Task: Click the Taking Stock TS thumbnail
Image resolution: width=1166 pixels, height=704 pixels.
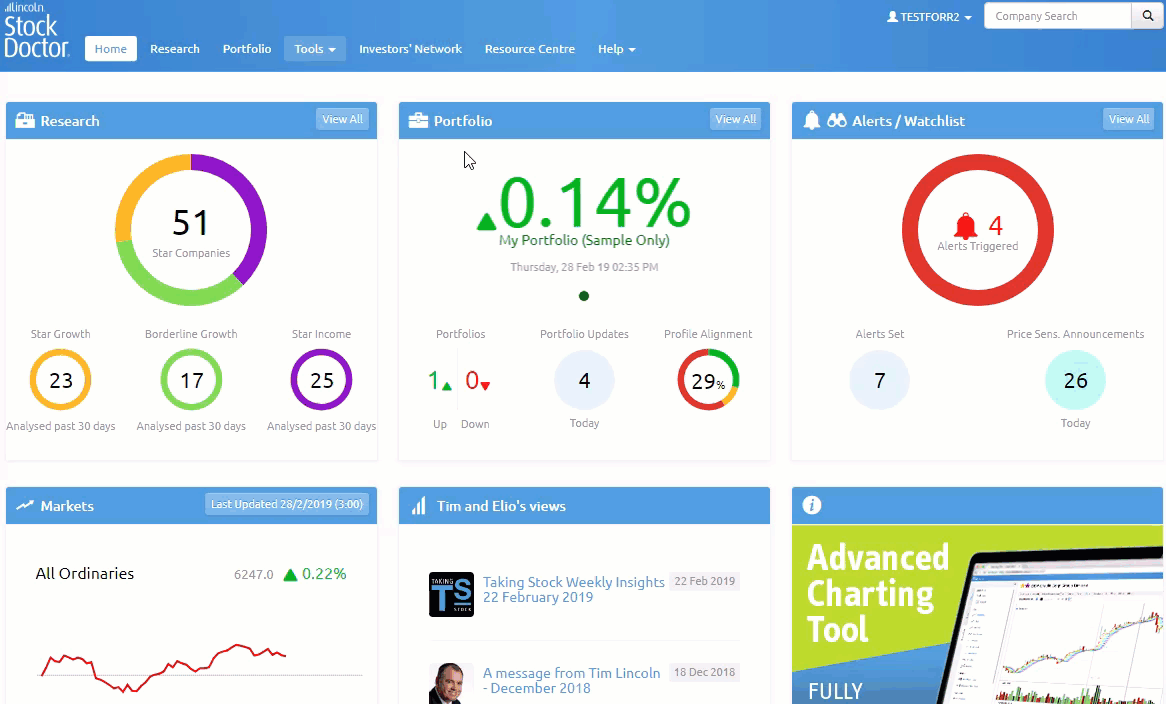Action: point(451,594)
